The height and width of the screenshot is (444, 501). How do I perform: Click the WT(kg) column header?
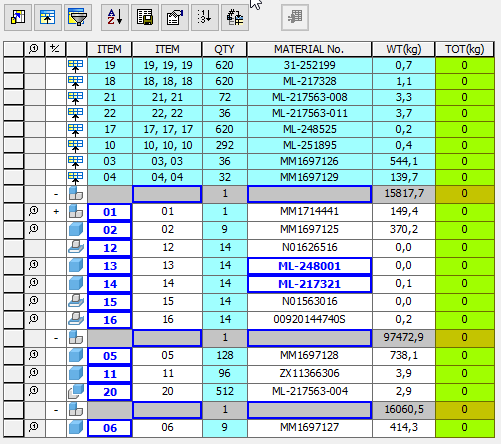click(404, 49)
